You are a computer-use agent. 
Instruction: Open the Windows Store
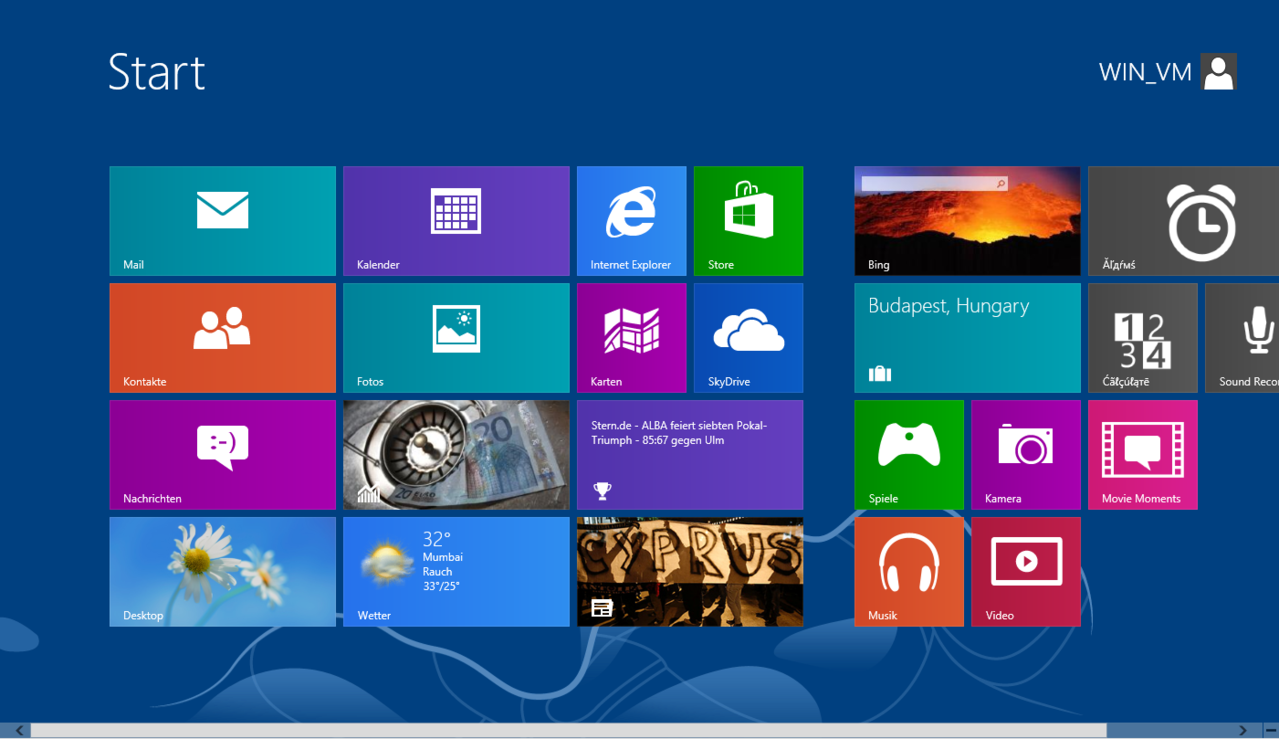coord(748,220)
